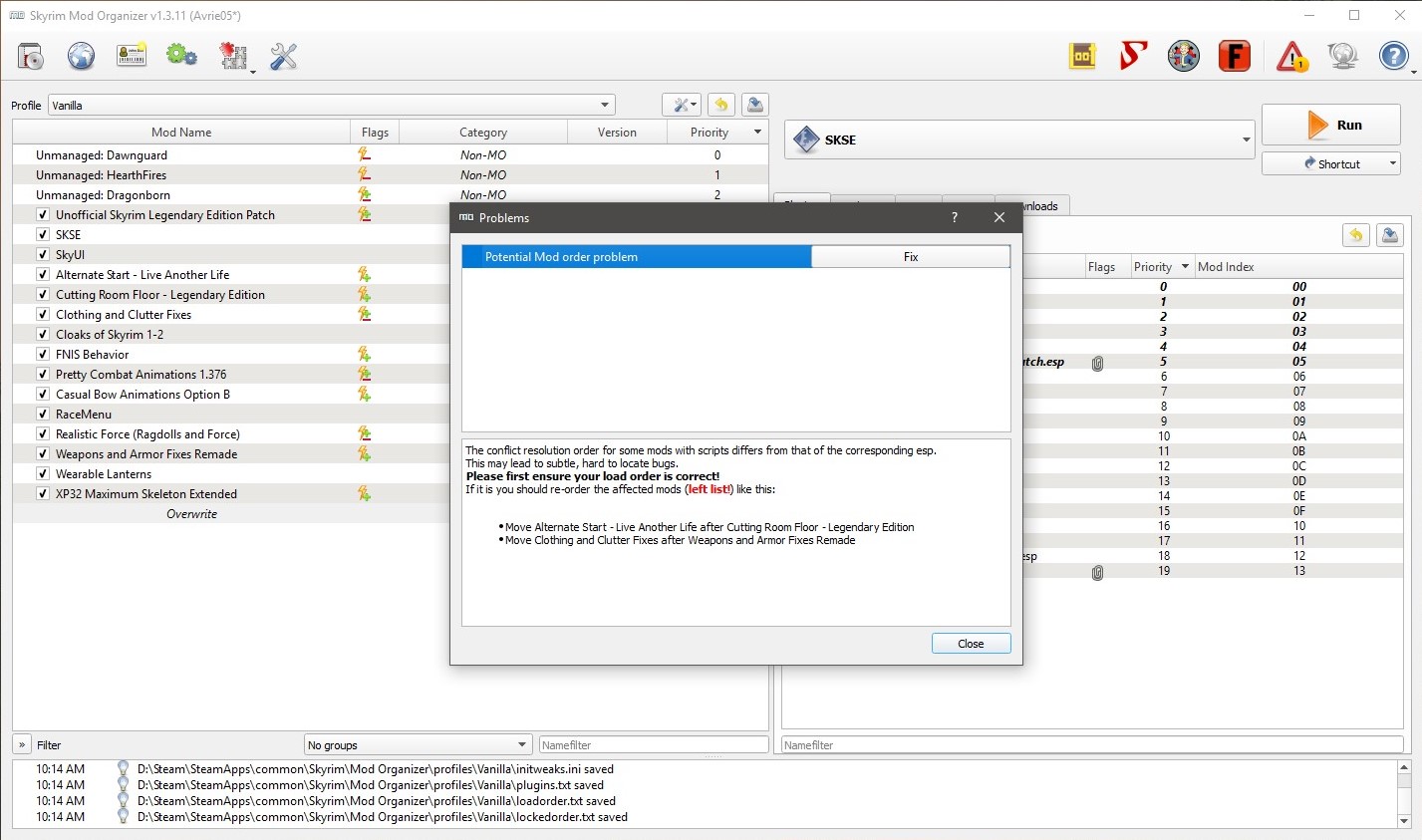Uncheck Unofficial Skyrim Legendary Edition Patch
The width and height of the screenshot is (1422, 840).
(43, 215)
